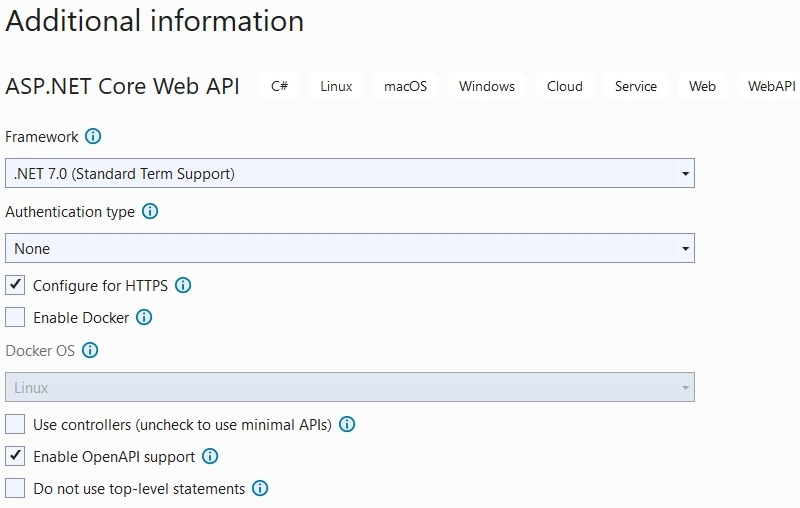
Task: Click the Configure for HTTPS label
Action: 101,286
